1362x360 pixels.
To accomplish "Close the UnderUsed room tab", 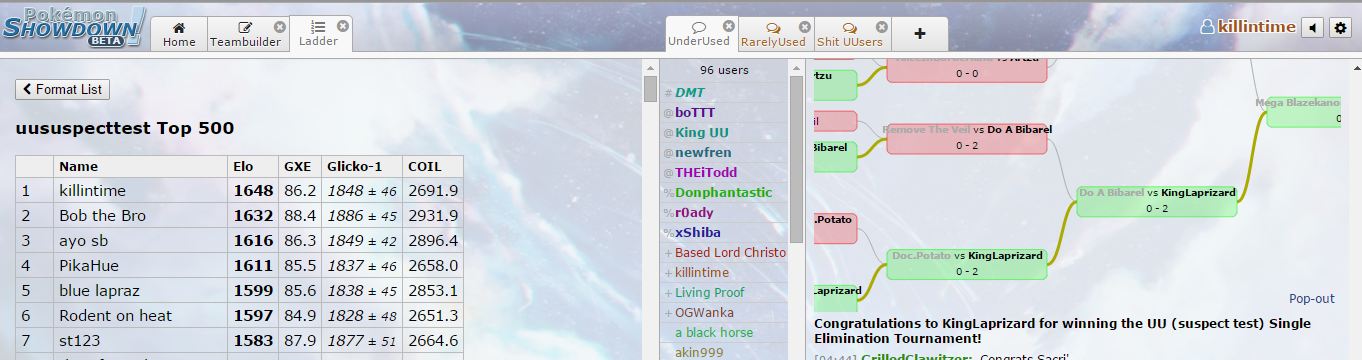I will tap(729, 26).
